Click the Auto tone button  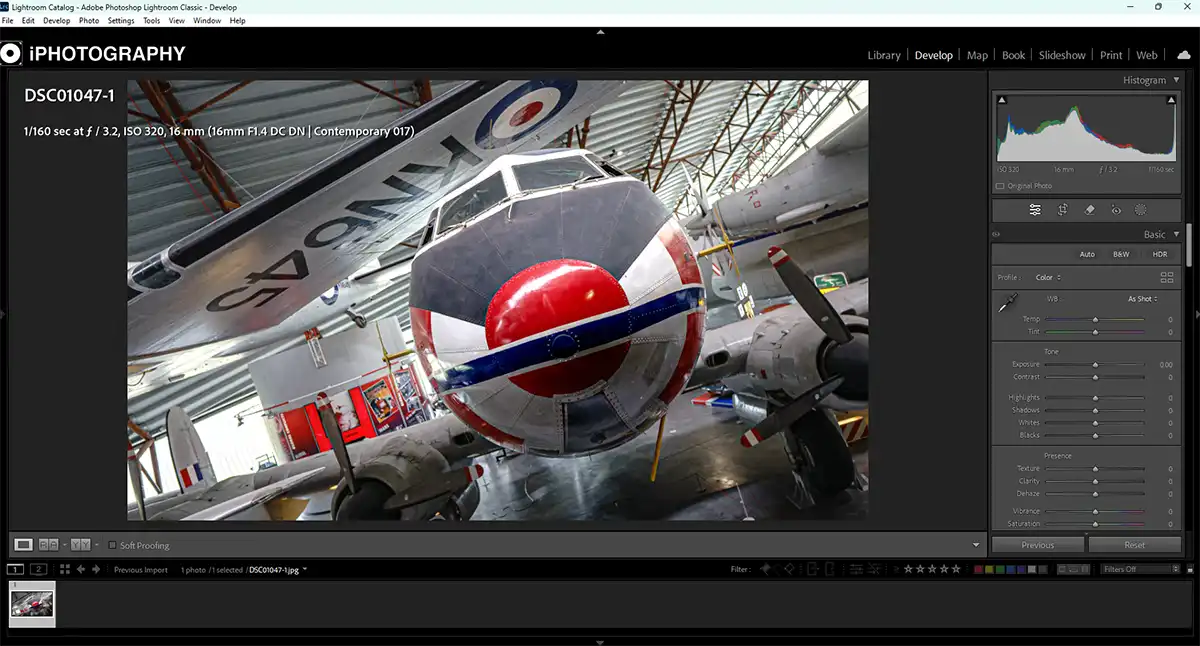click(x=1087, y=254)
